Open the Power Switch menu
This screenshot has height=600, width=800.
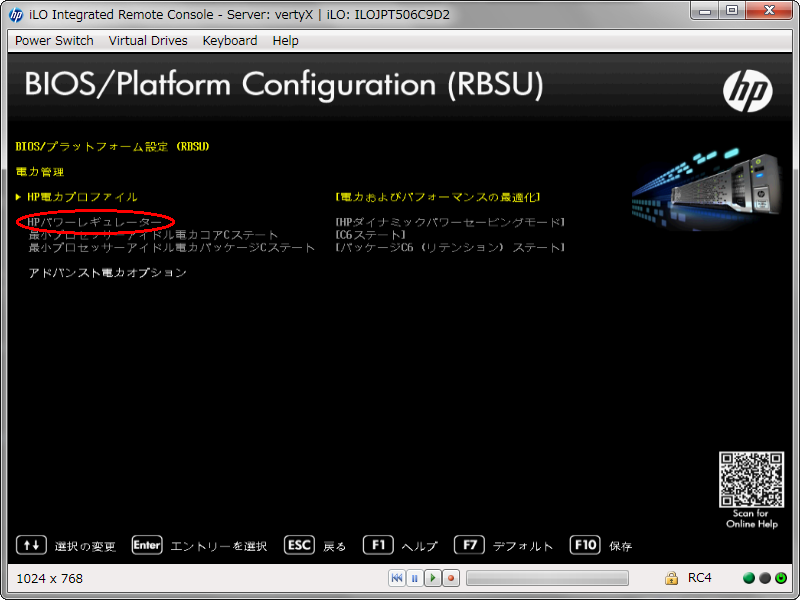pos(54,41)
